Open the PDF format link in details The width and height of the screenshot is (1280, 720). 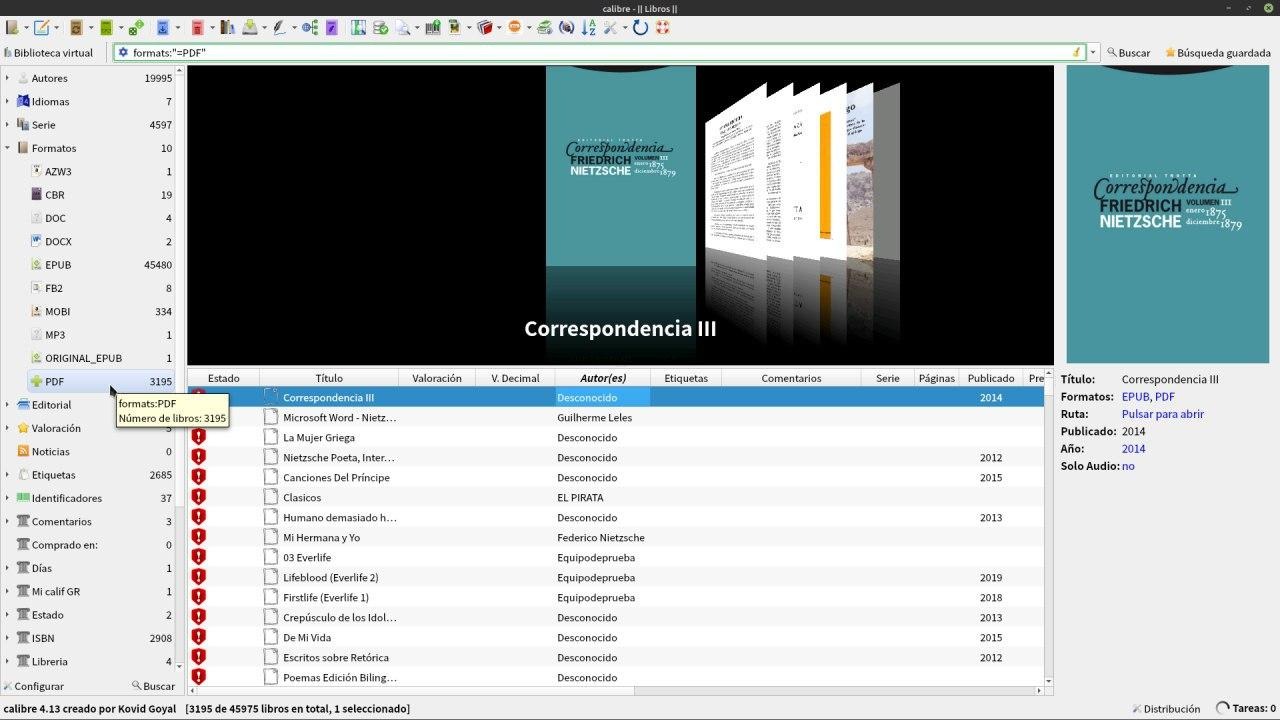[1165, 397]
